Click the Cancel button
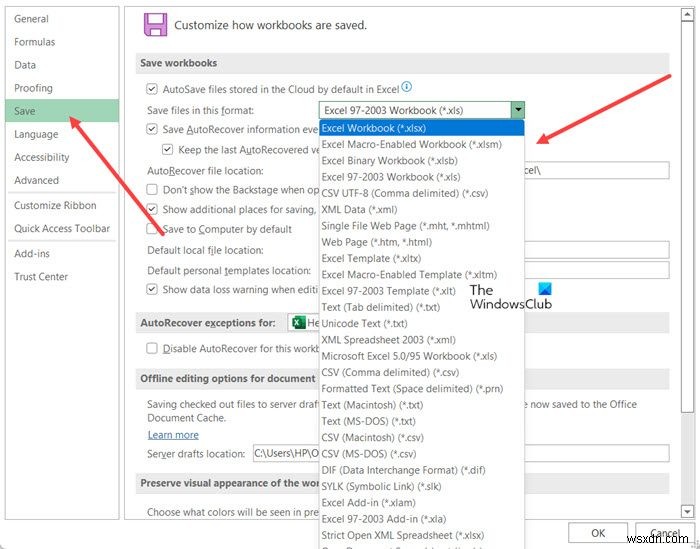700x549 pixels. click(x=665, y=533)
